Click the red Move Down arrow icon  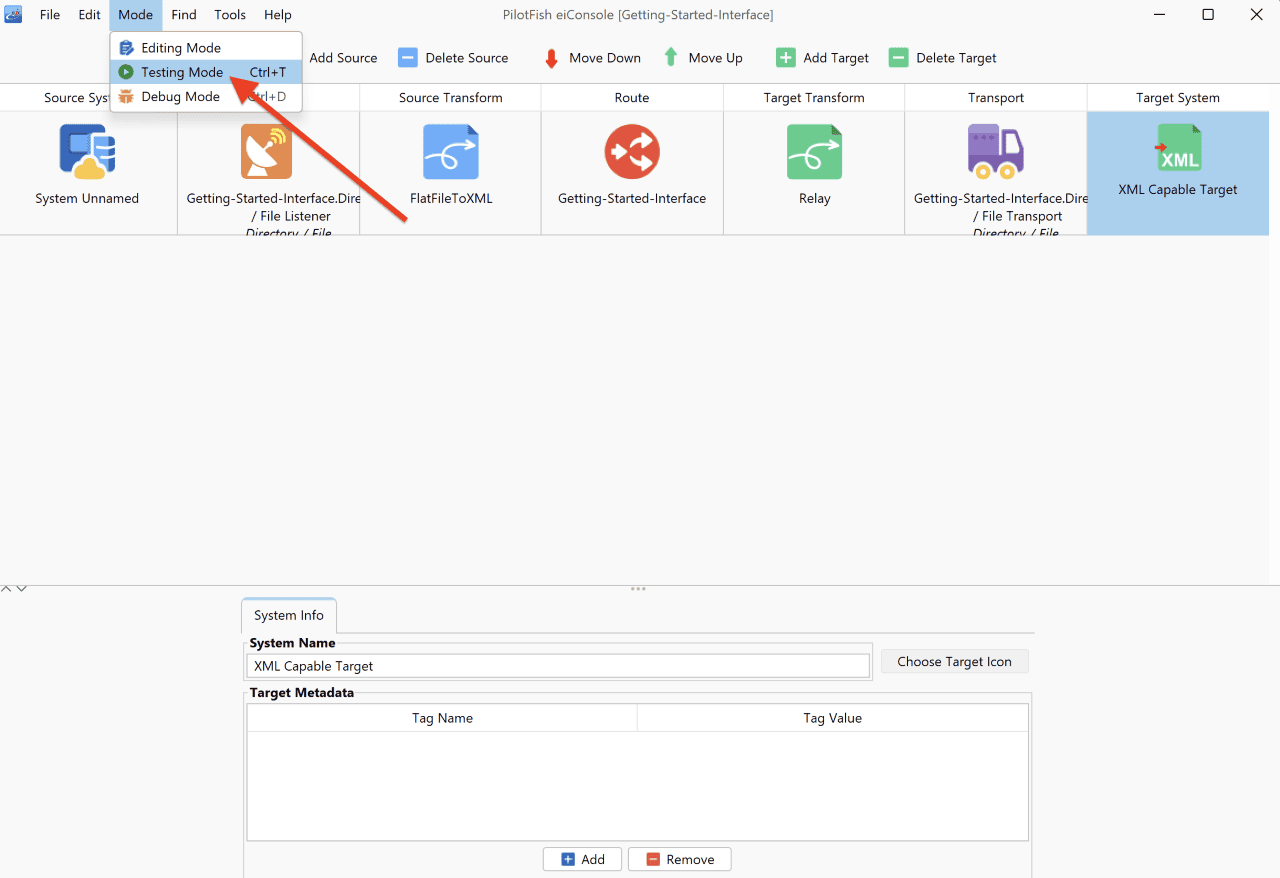pos(551,58)
